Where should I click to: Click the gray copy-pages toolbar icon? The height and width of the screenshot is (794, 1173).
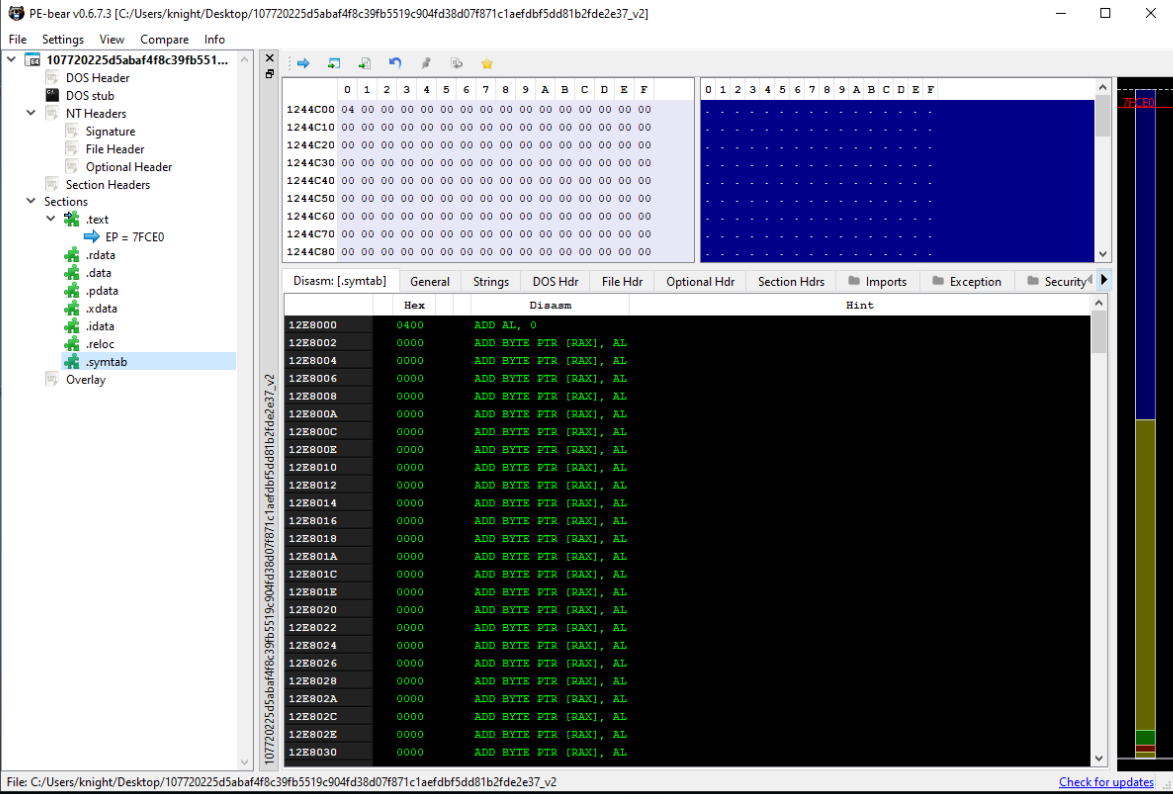pyautogui.click(x=456, y=64)
